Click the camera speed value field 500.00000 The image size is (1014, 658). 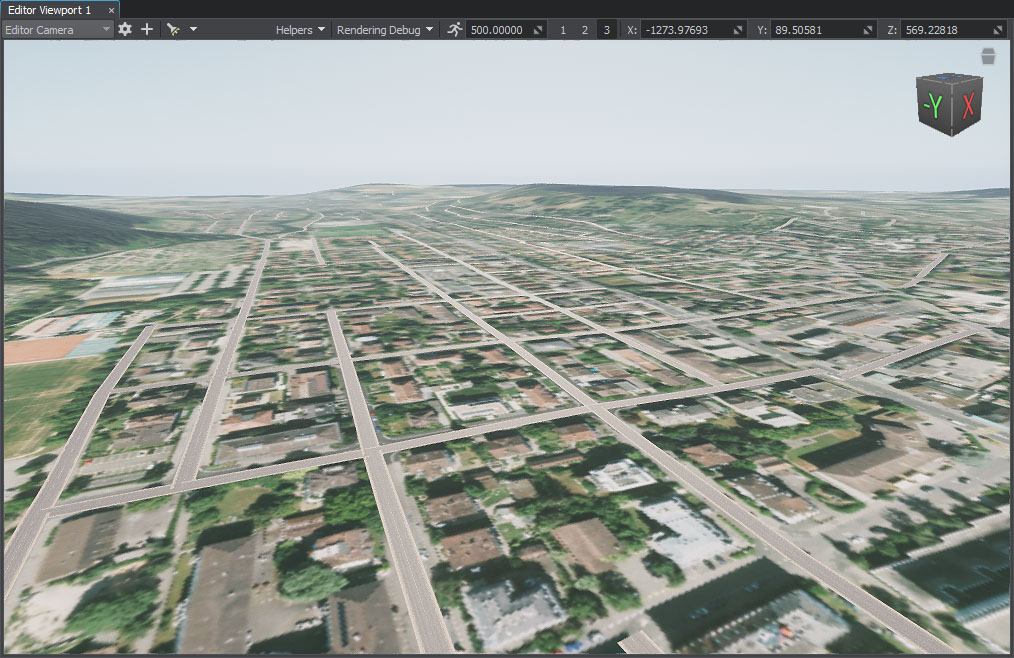[497, 30]
